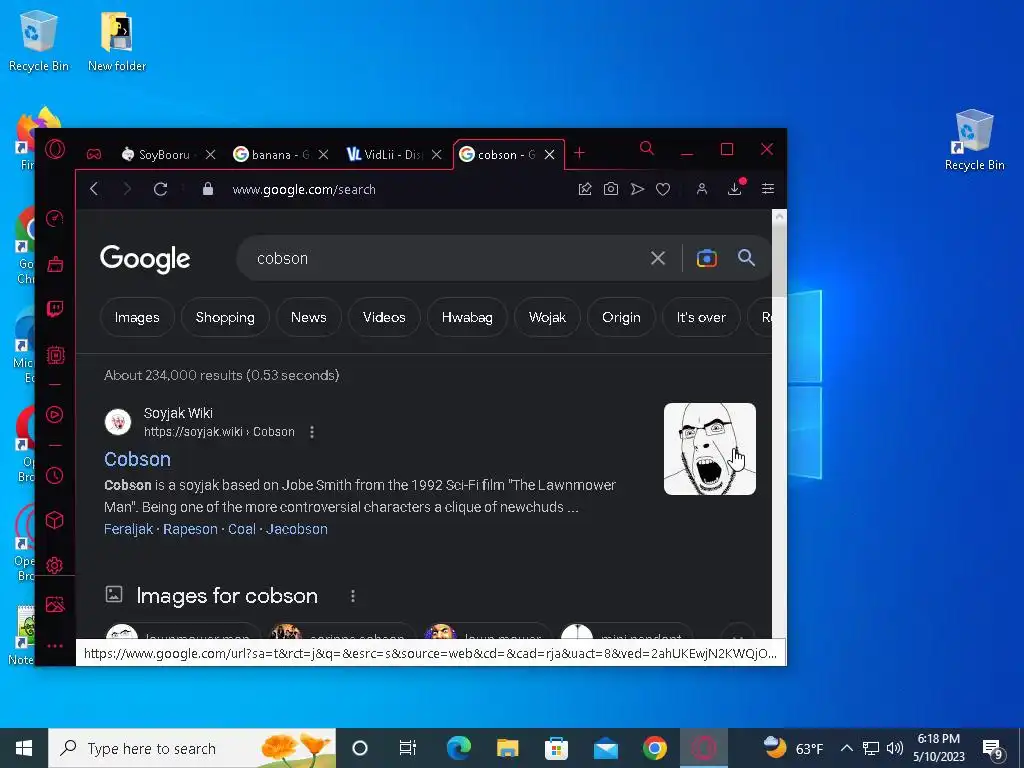Open the picture gallery icon in sidebar
1024x768 pixels.
click(55, 605)
